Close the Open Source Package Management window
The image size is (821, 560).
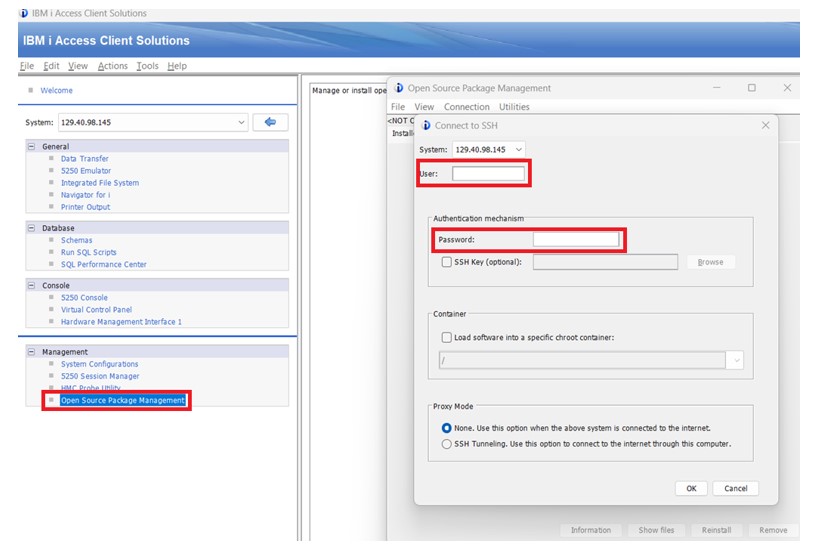(787, 87)
